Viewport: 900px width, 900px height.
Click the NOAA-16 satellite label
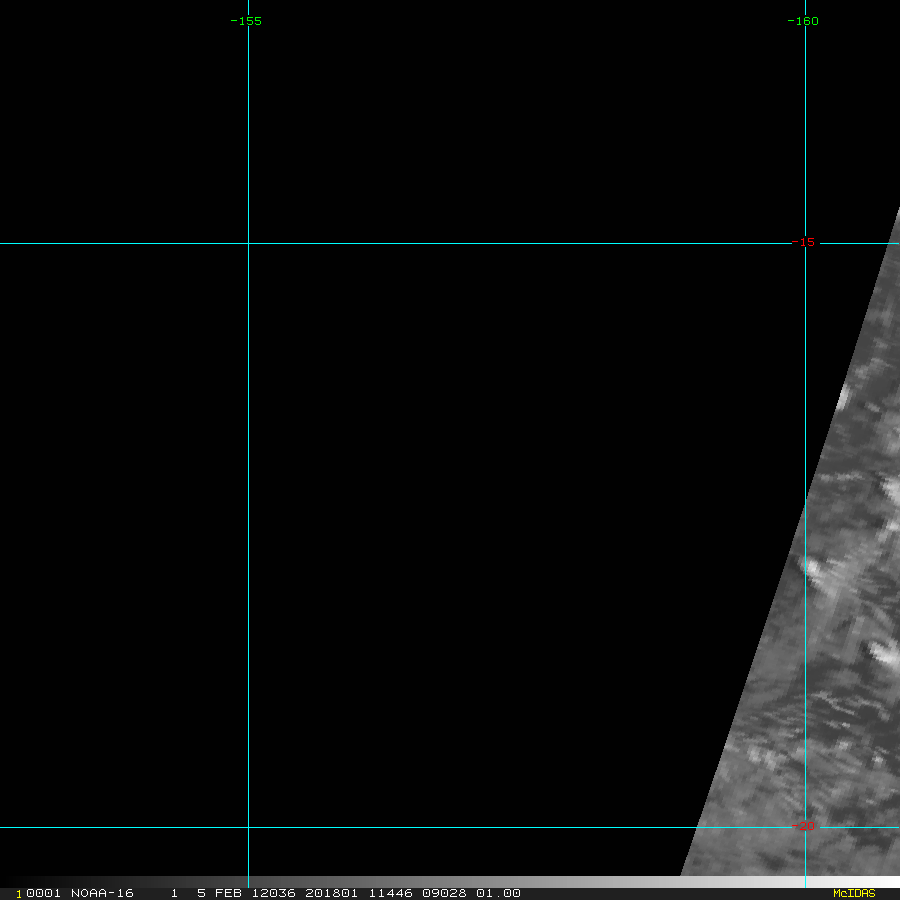pos(102,893)
